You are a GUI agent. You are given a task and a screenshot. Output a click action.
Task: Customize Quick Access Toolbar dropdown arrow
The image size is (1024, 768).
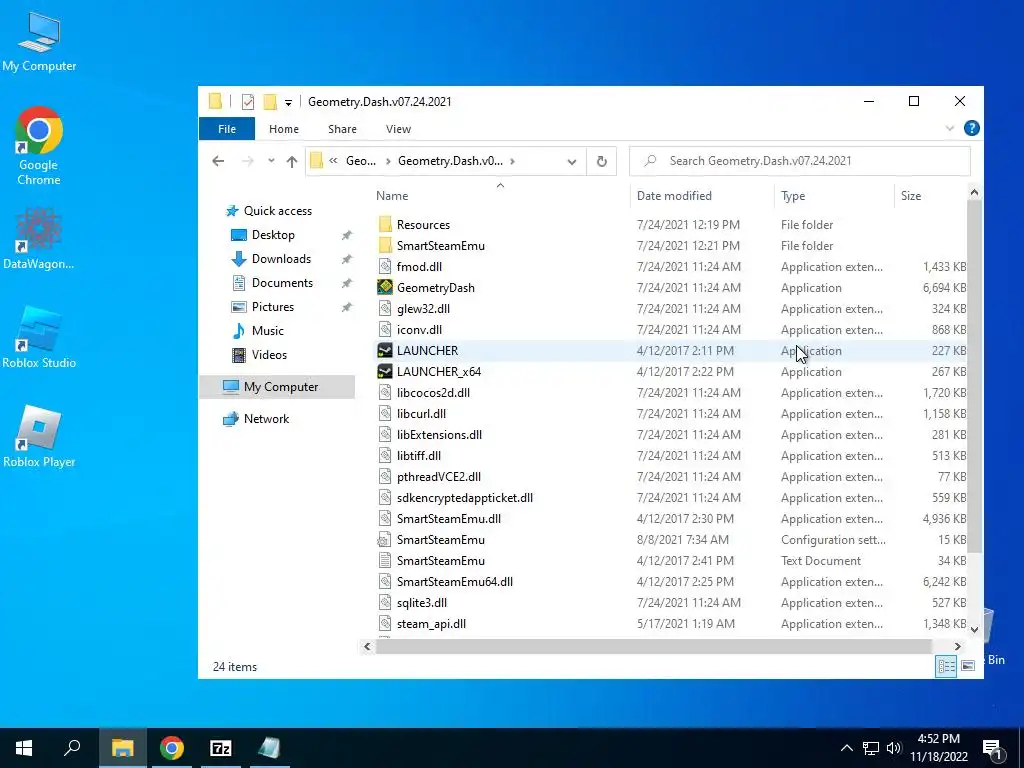point(288,103)
